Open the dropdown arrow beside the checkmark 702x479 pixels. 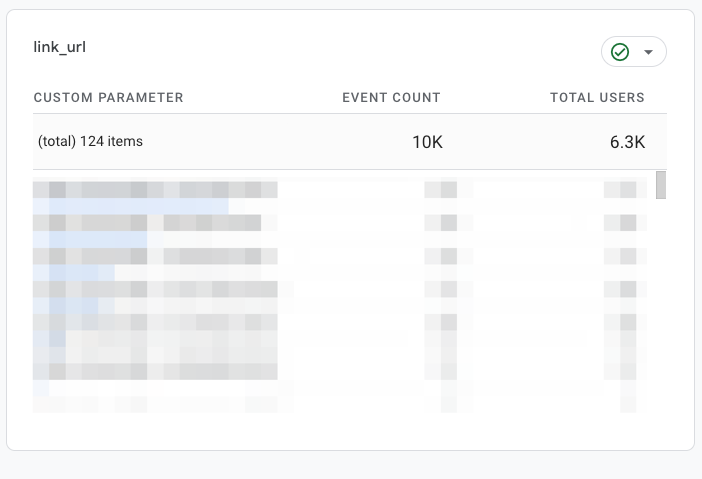(648, 52)
